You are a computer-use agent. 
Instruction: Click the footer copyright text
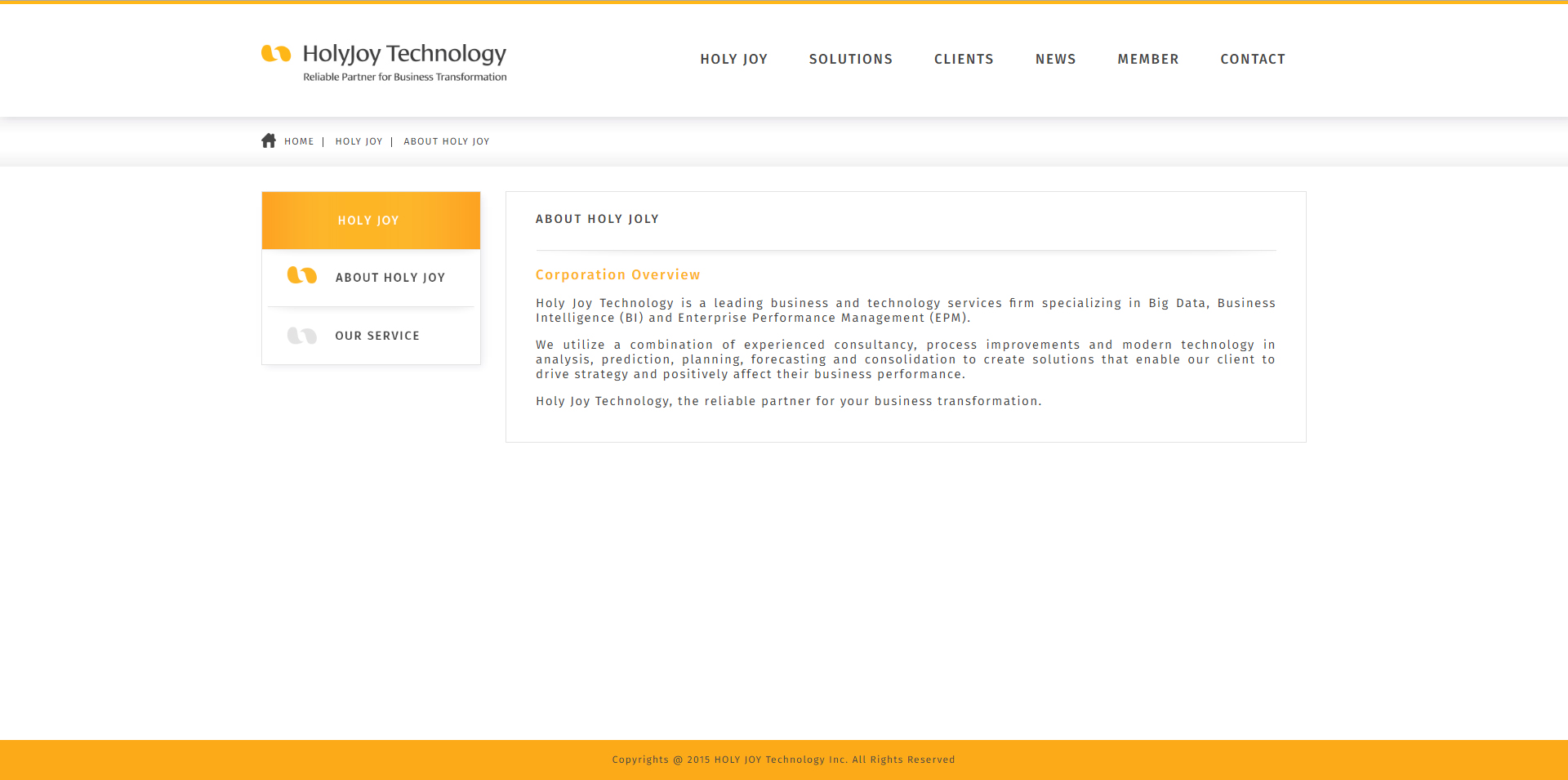pos(784,760)
